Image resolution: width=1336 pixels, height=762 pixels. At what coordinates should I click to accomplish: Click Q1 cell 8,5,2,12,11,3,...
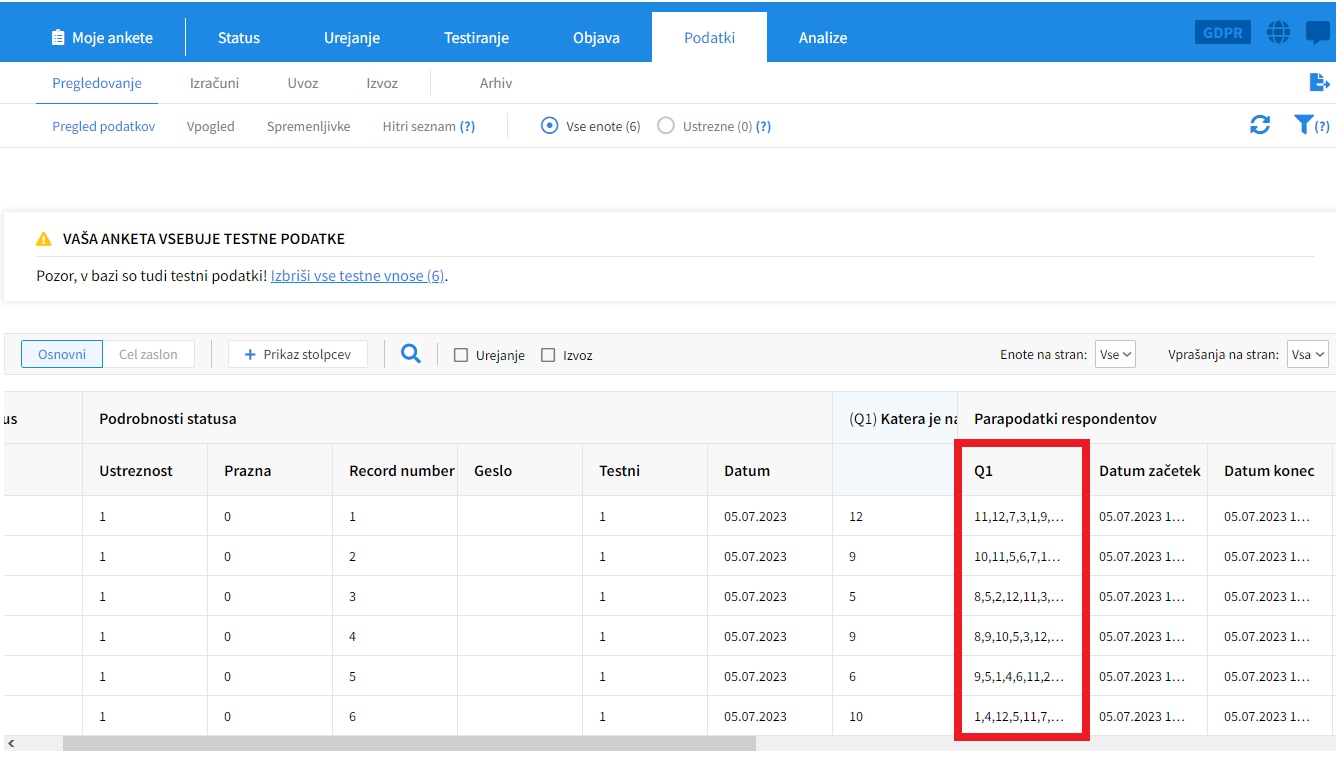click(1020, 596)
